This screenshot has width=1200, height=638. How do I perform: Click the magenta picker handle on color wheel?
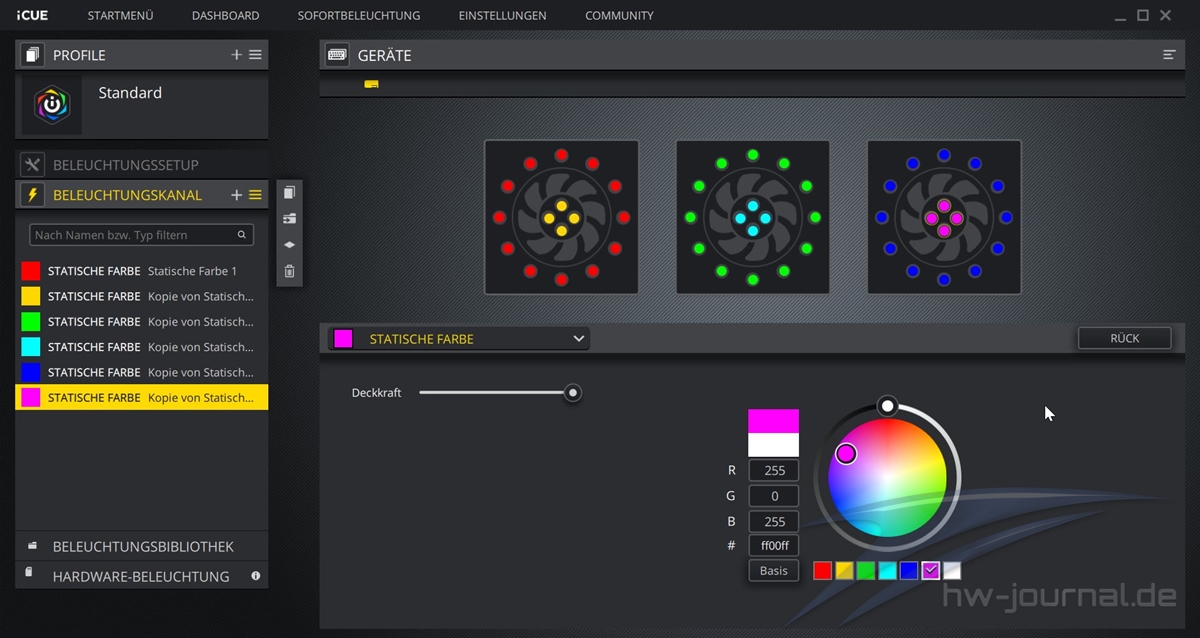846,454
